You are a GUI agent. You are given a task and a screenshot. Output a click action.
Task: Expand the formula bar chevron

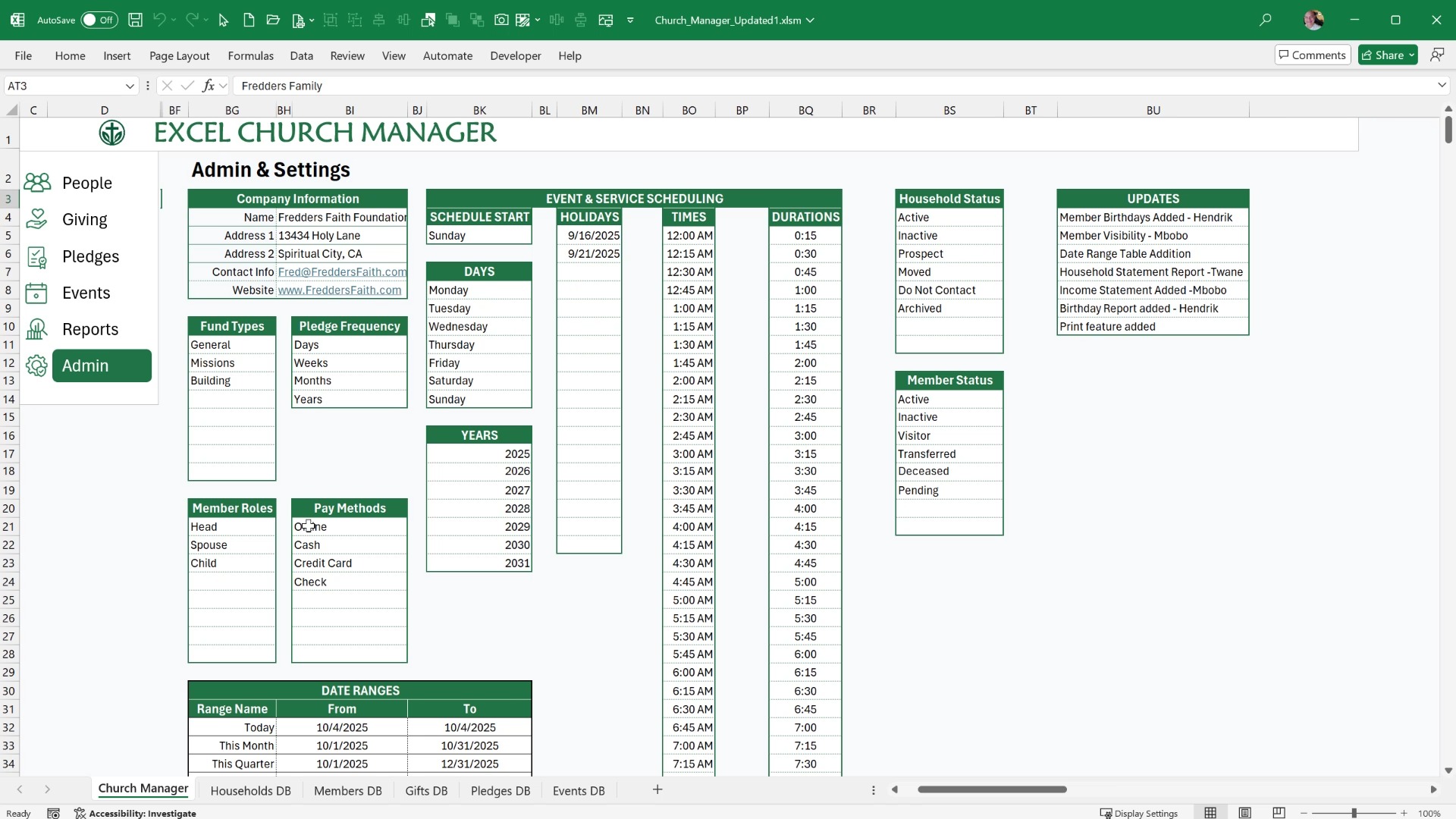pyautogui.click(x=1442, y=85)
